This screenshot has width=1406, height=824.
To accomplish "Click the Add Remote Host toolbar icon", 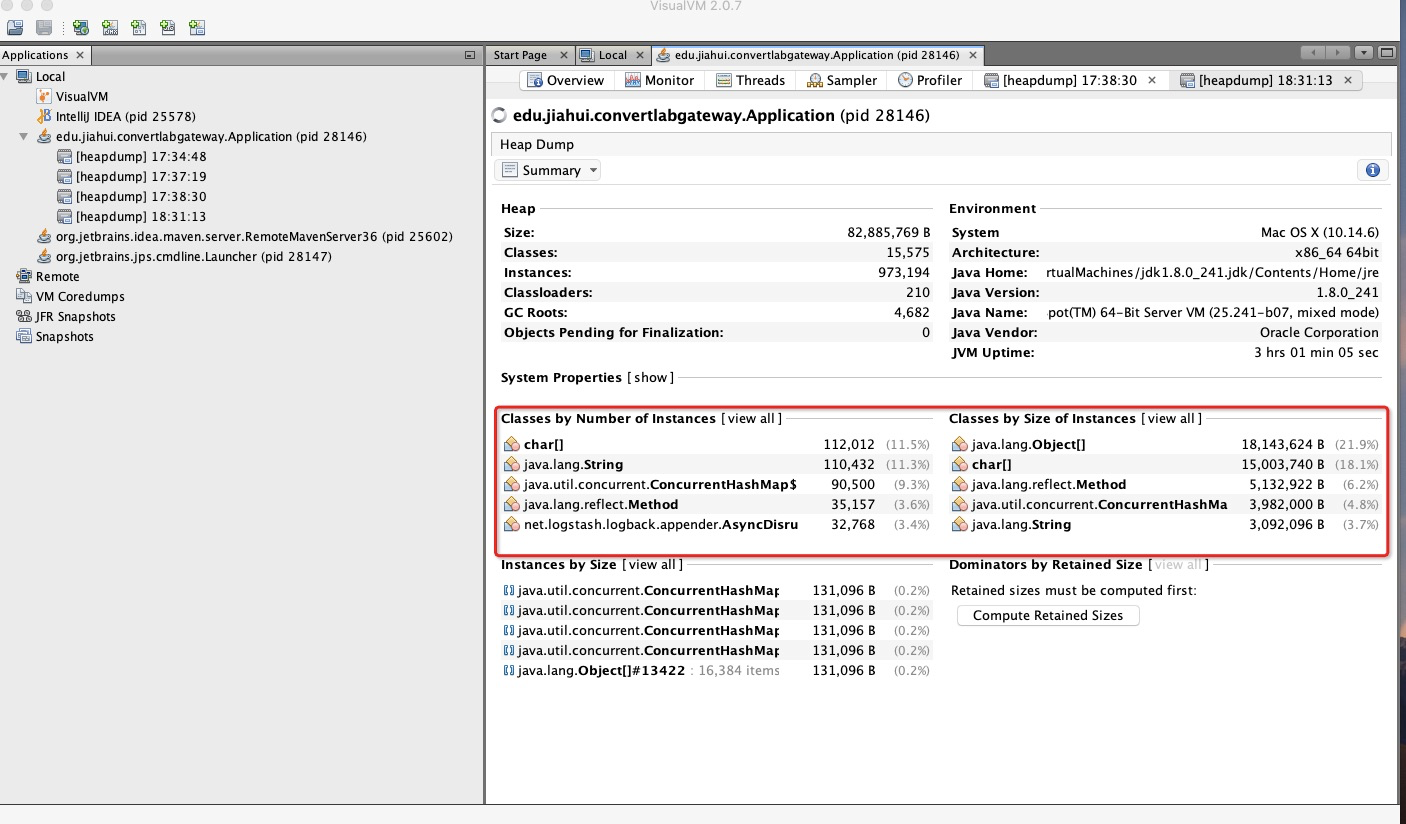I will (x=81, y=27).
